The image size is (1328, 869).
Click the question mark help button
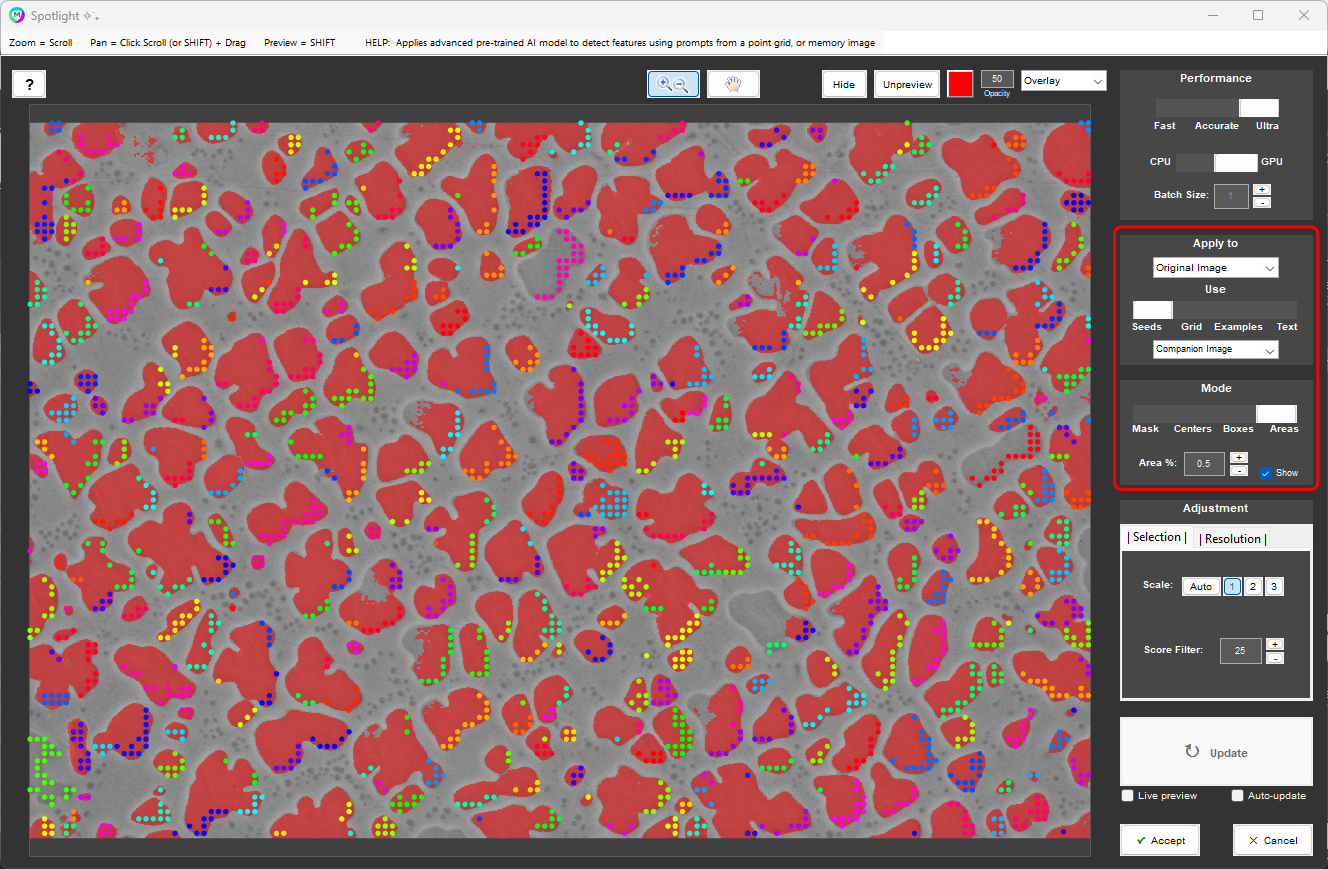point(29,84)
